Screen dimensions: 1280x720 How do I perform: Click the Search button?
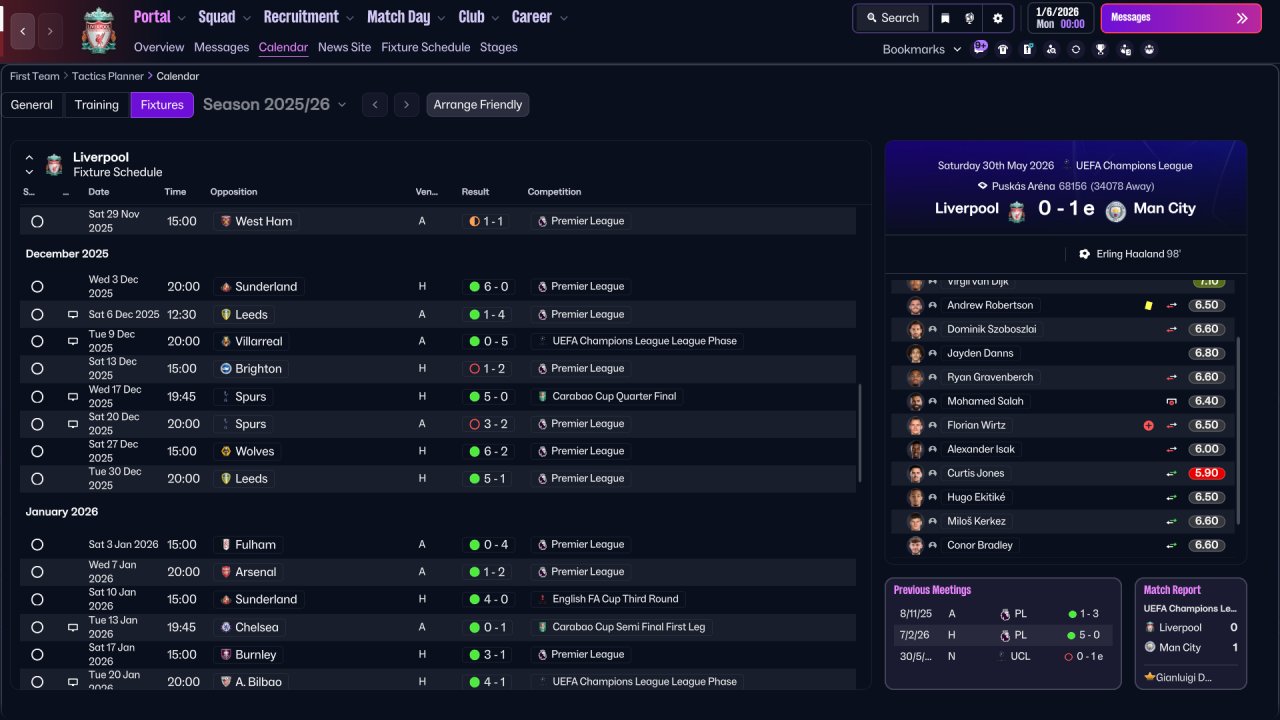point(892,18)
